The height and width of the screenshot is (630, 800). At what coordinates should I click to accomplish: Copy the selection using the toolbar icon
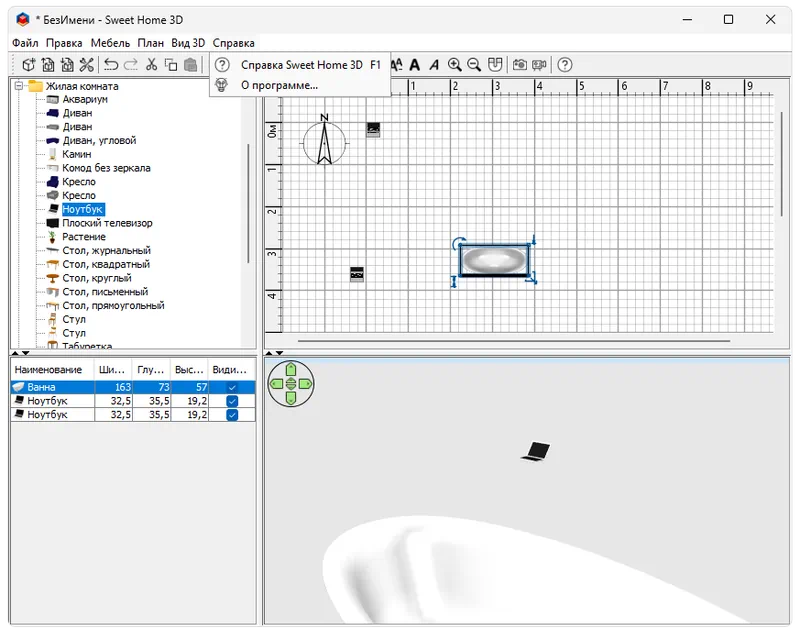point(171,65)
